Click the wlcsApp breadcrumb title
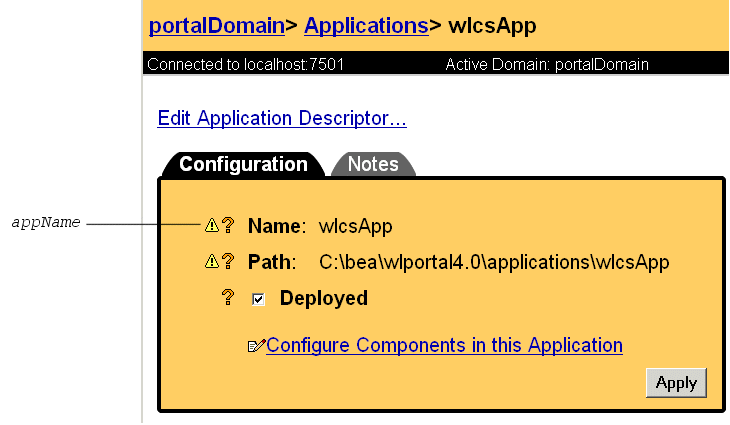The image size is (730, 425). click(x=492, y=26)
